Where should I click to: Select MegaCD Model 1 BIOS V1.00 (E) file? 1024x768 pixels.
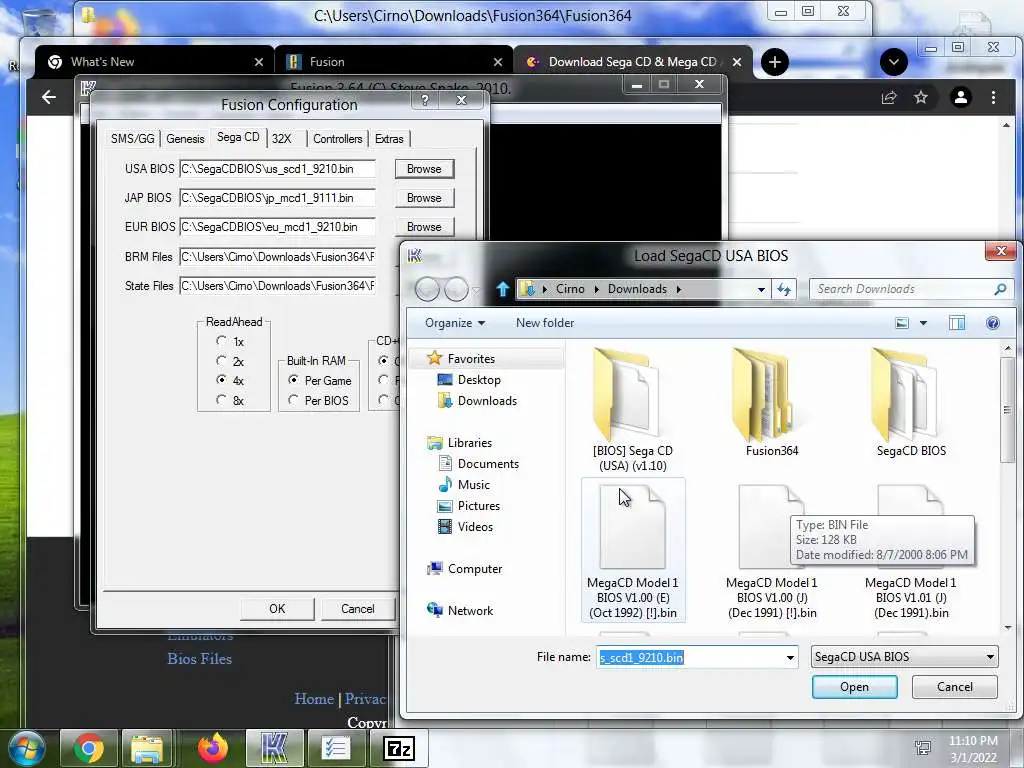(632, 549)
